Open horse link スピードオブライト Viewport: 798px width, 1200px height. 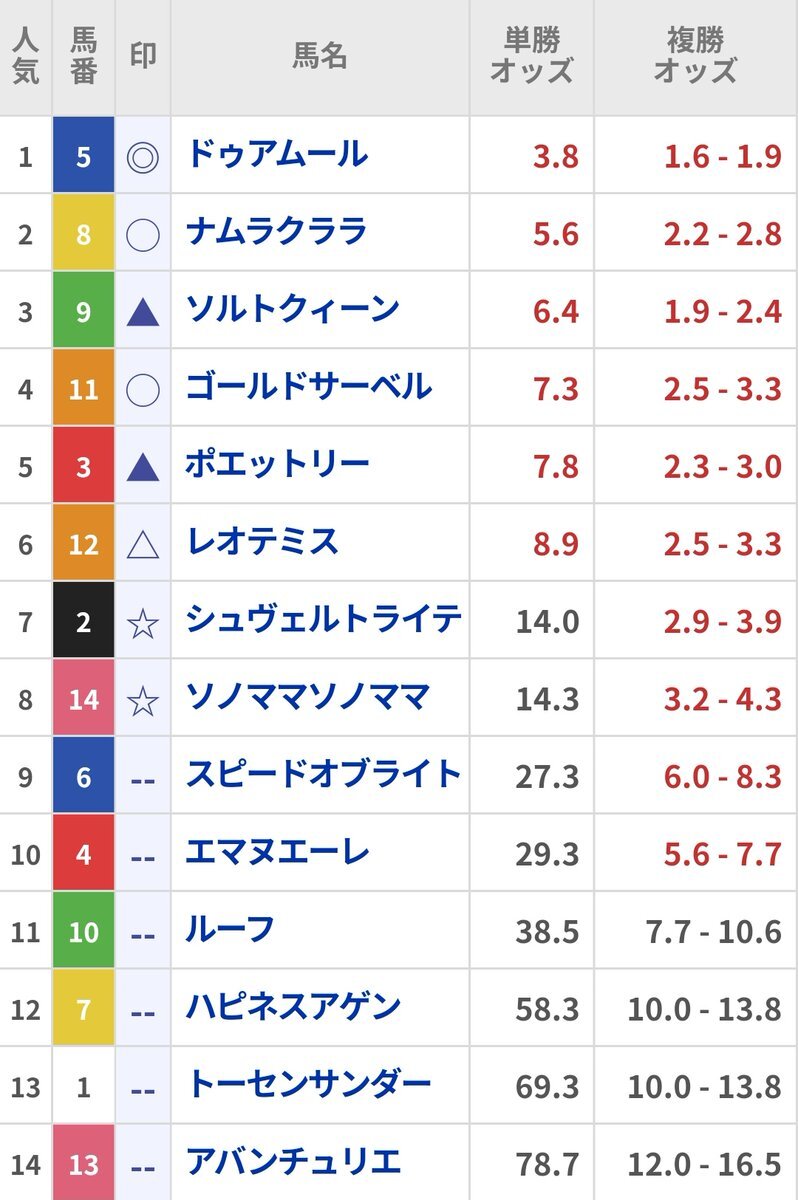(324, 774)
